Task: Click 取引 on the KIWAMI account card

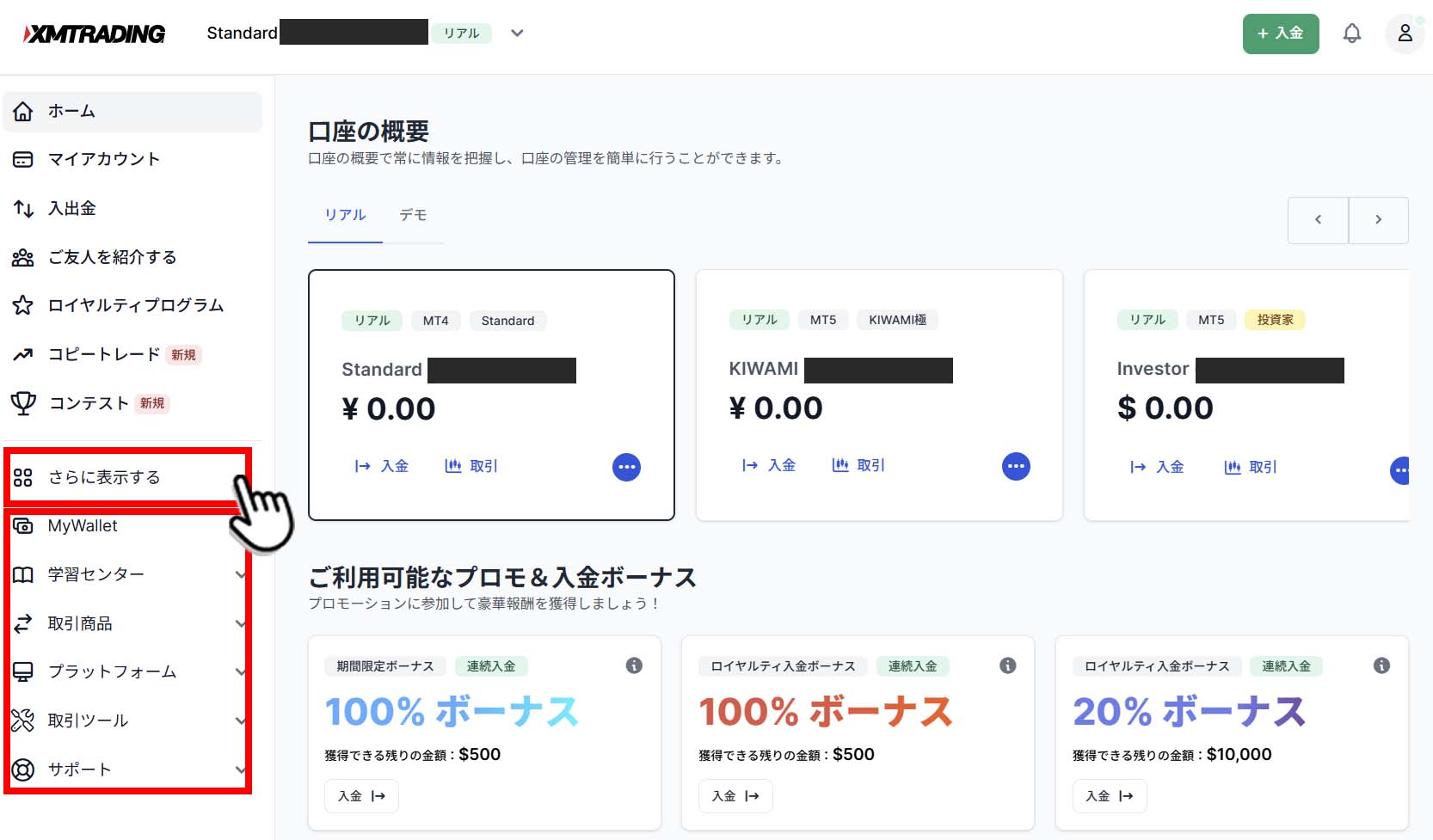Action: pyautogui.click(x=858, y=465)
